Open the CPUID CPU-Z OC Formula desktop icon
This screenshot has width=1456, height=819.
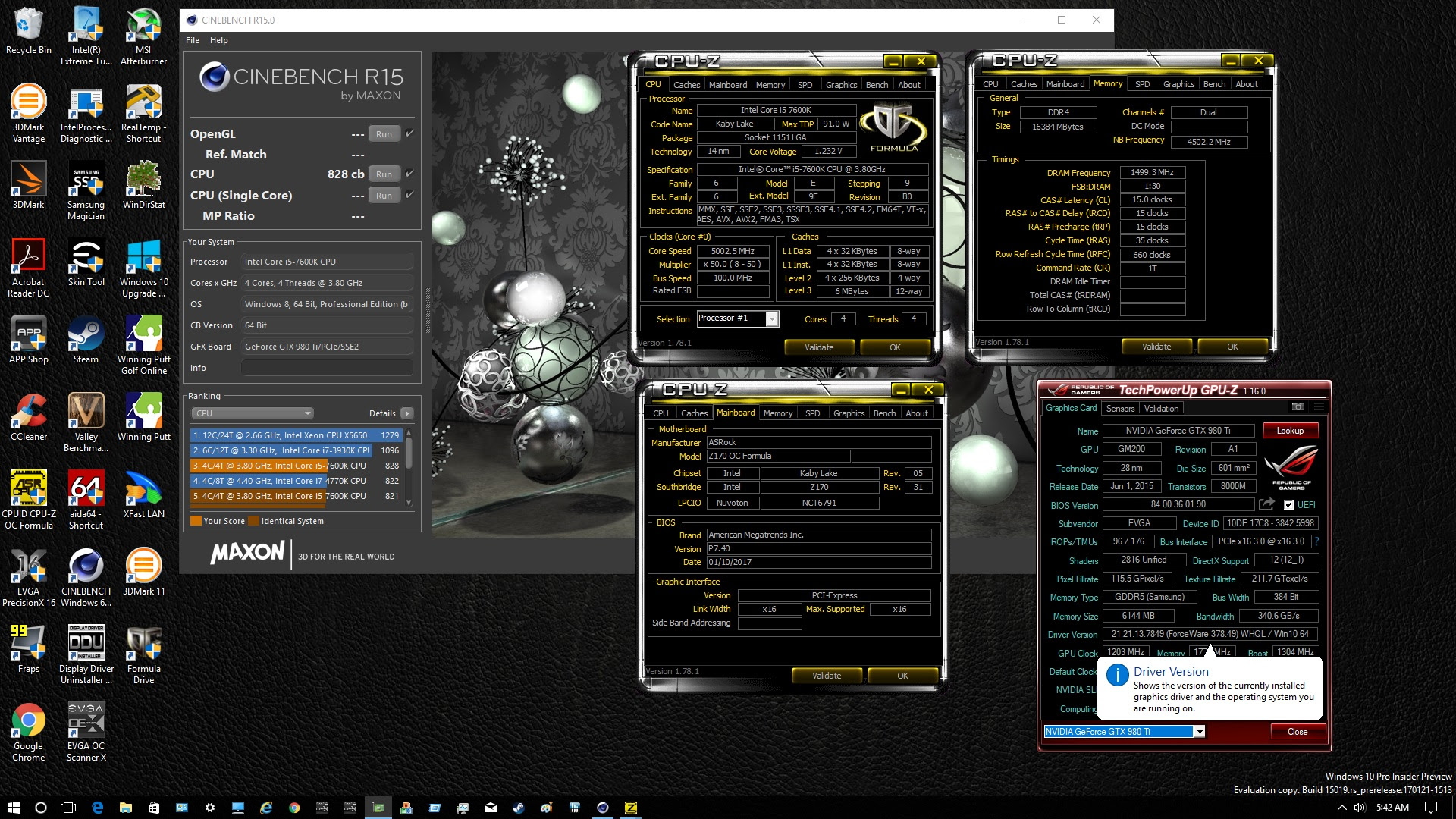[x=29, y=500]
